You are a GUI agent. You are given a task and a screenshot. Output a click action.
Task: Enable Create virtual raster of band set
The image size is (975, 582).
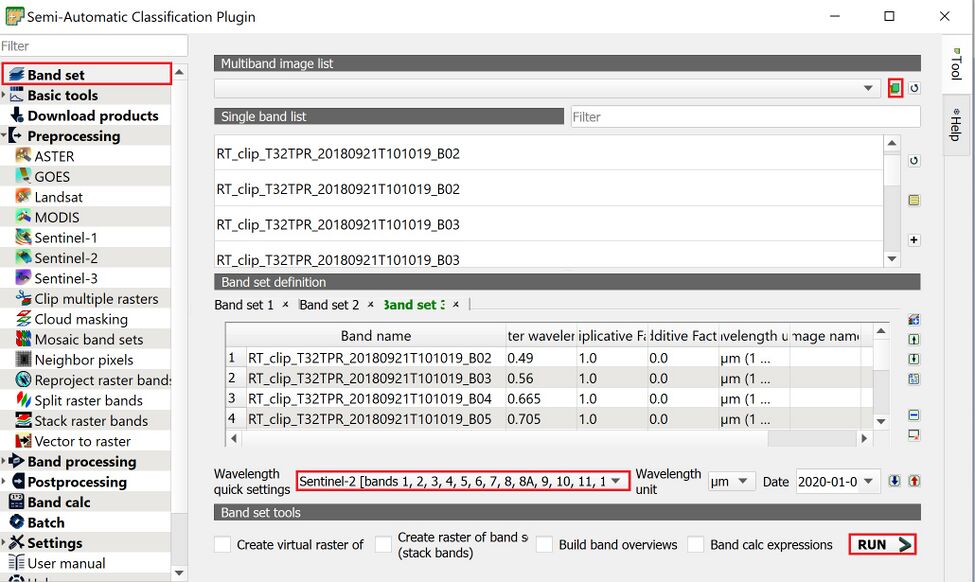(x=220, y=545)
